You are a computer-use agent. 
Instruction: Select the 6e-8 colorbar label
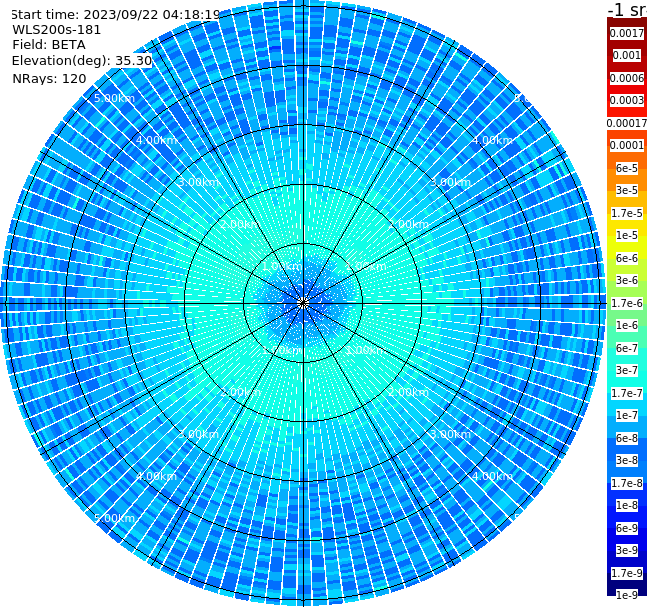[627, 438]
